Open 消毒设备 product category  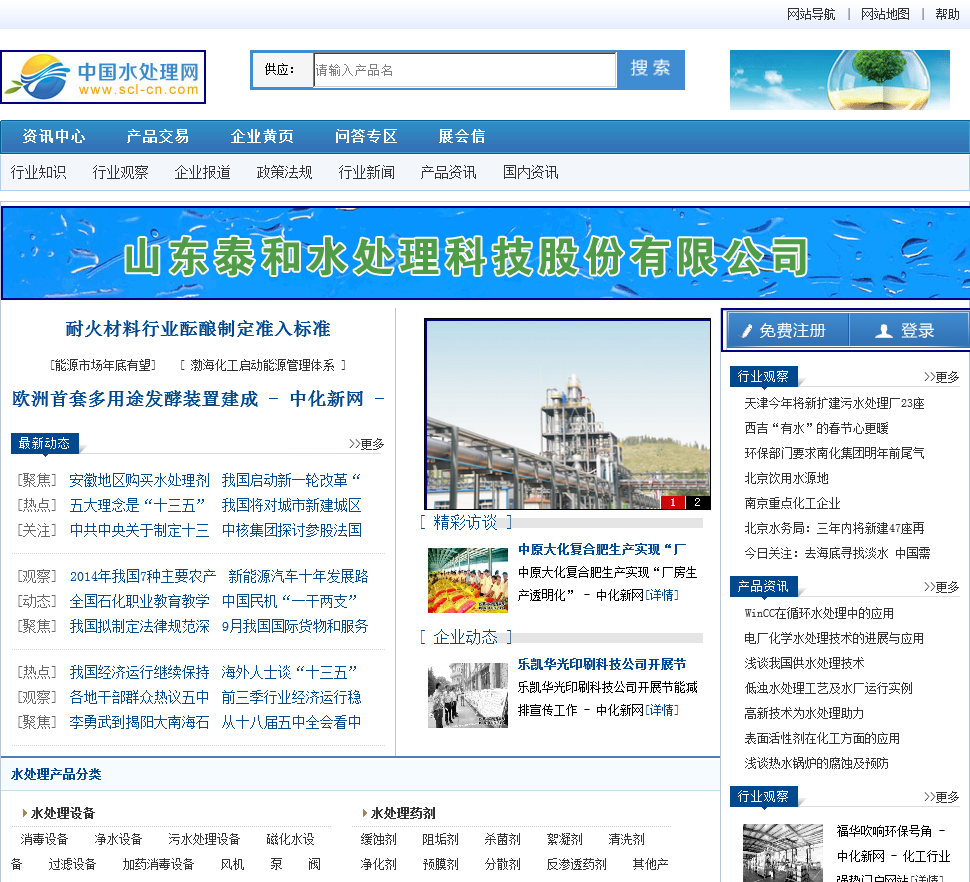coord(44,839)
